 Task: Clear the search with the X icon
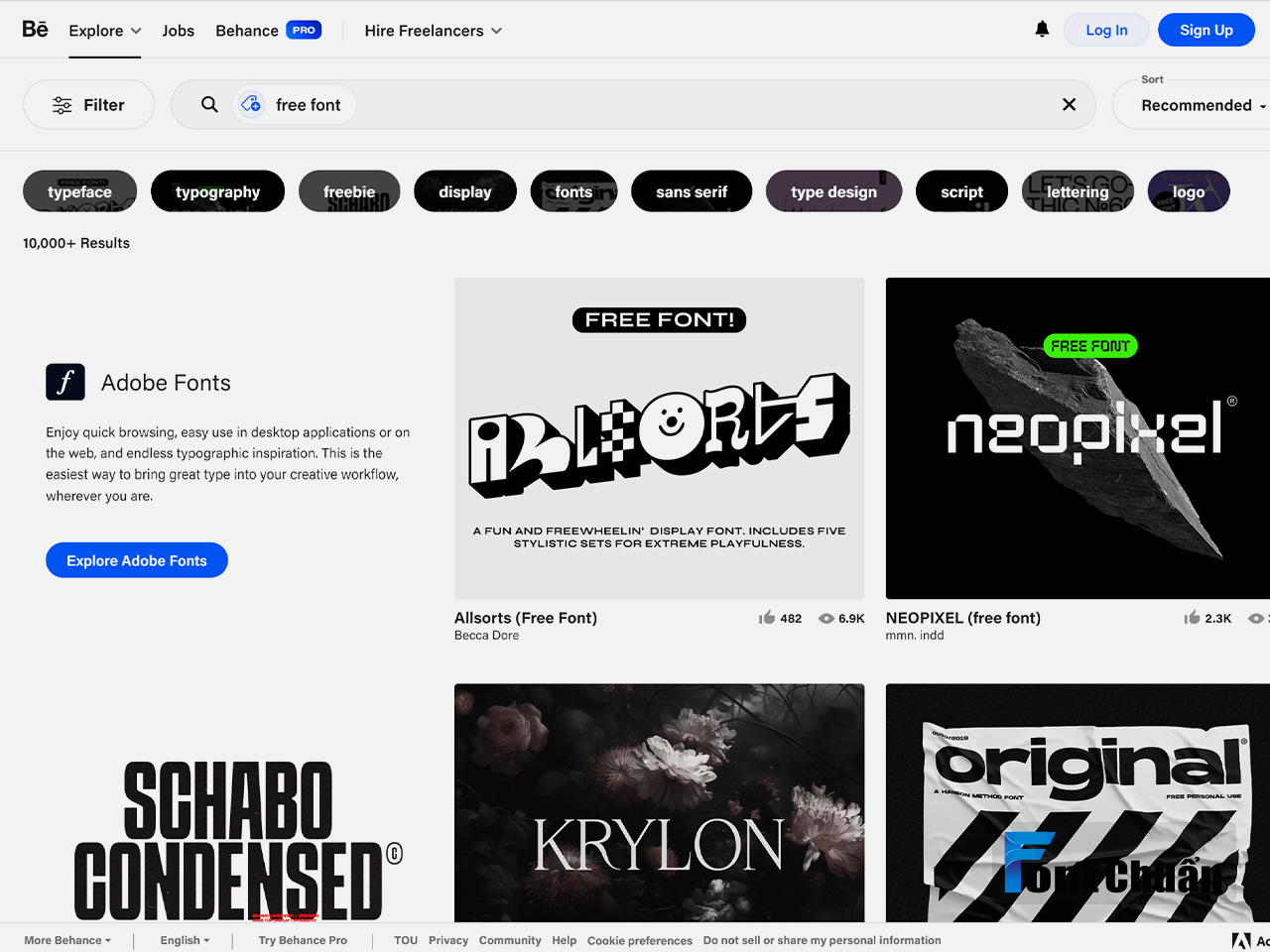pyautogui.click(x=1070, y=104)
